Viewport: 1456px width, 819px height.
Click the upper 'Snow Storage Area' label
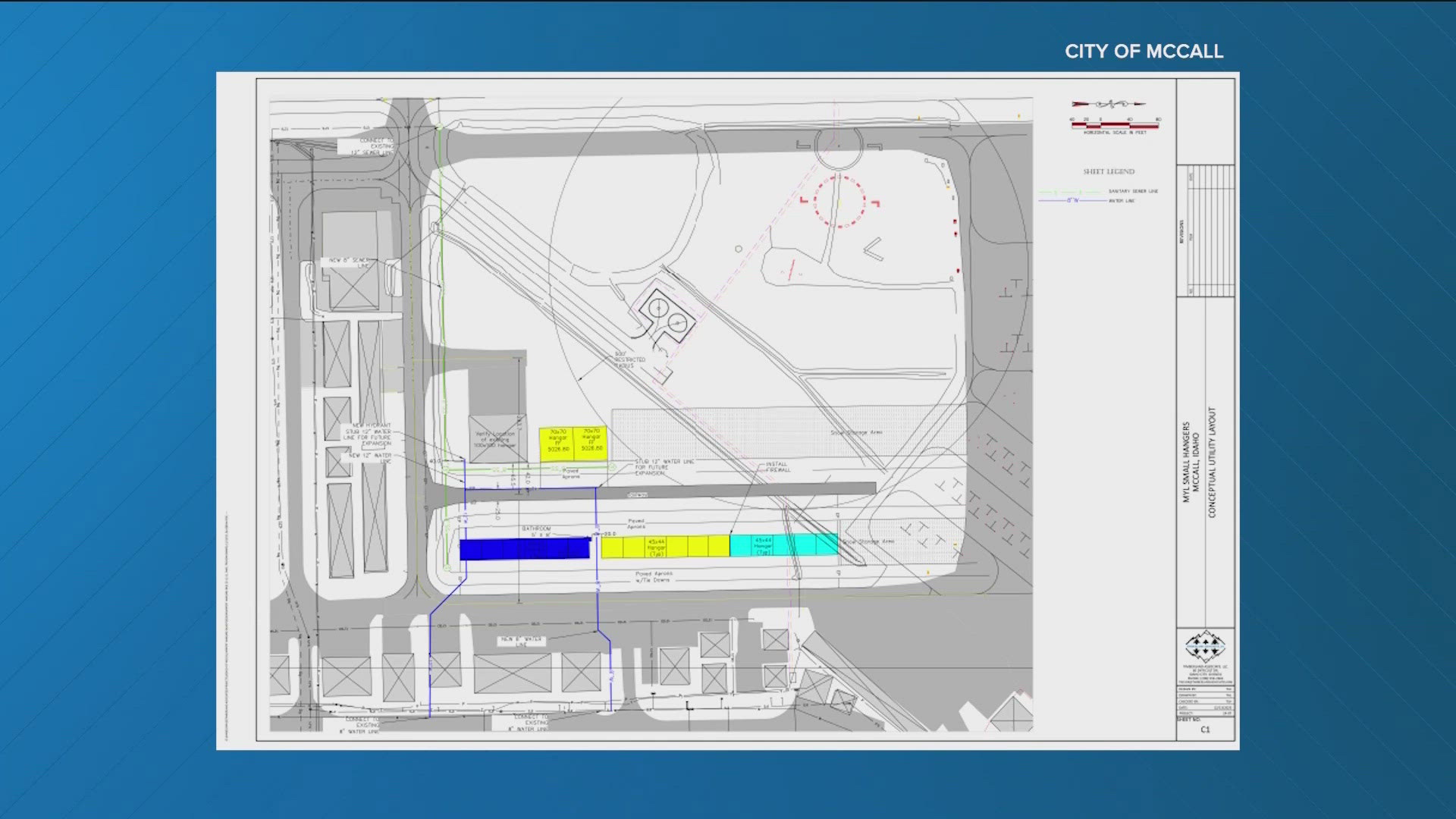(856, 432)
